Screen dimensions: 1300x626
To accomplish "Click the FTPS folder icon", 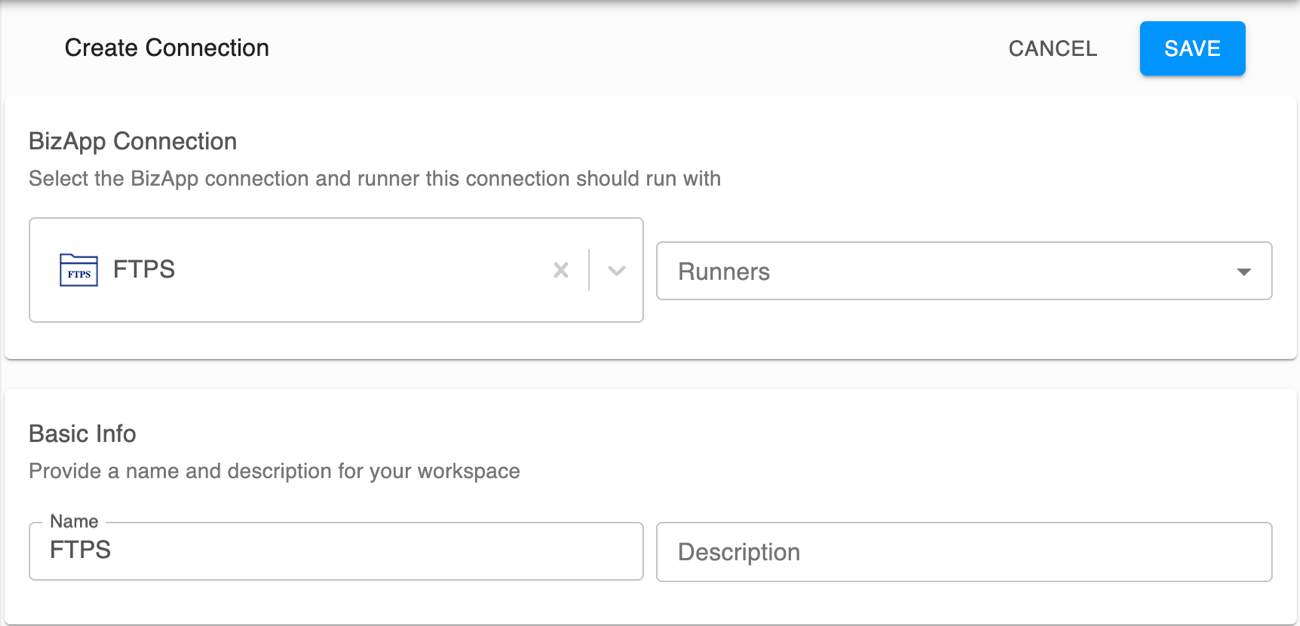I will click(x=79, y=270).
